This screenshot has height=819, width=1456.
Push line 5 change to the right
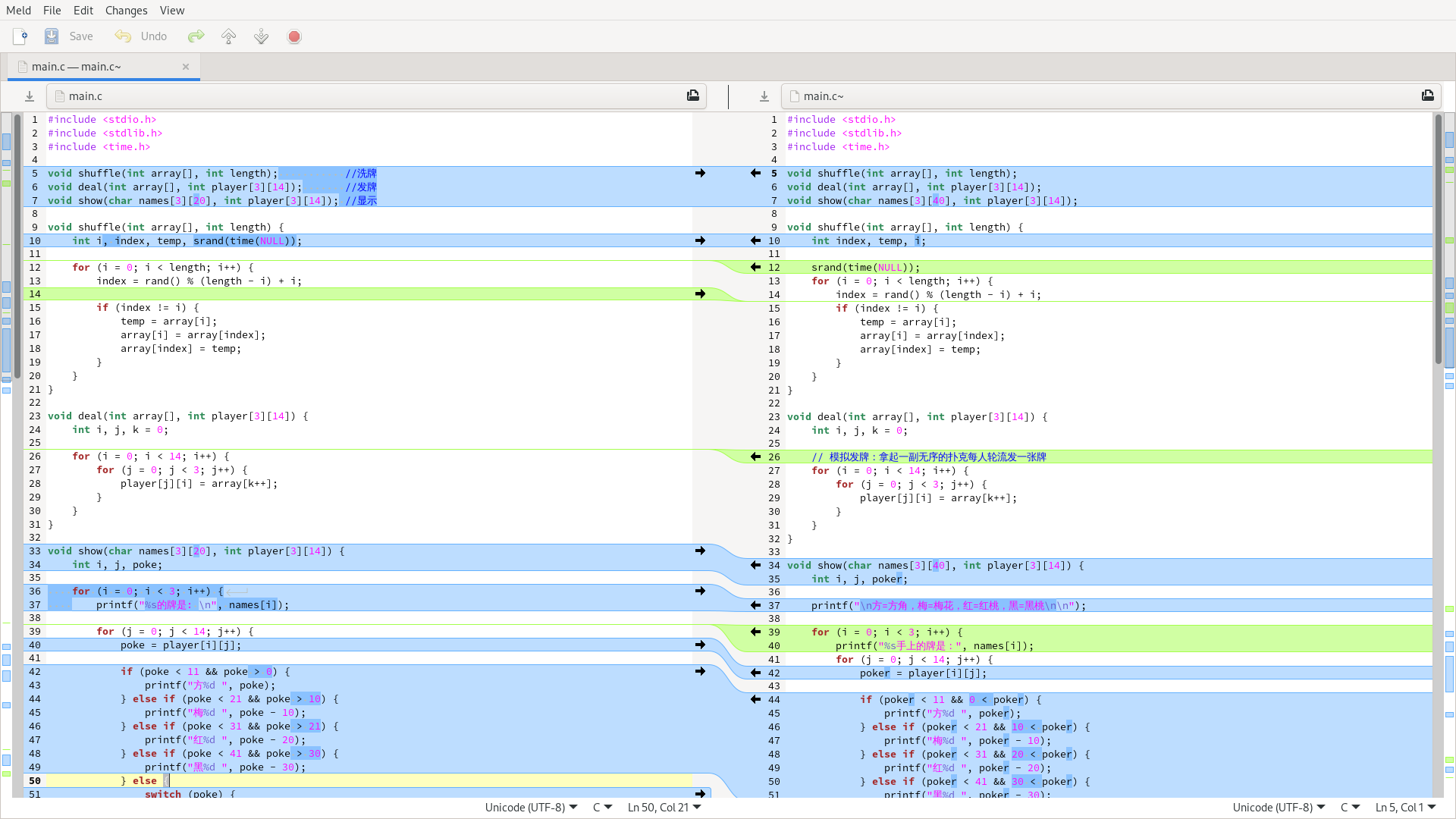(x=701, y=174)
